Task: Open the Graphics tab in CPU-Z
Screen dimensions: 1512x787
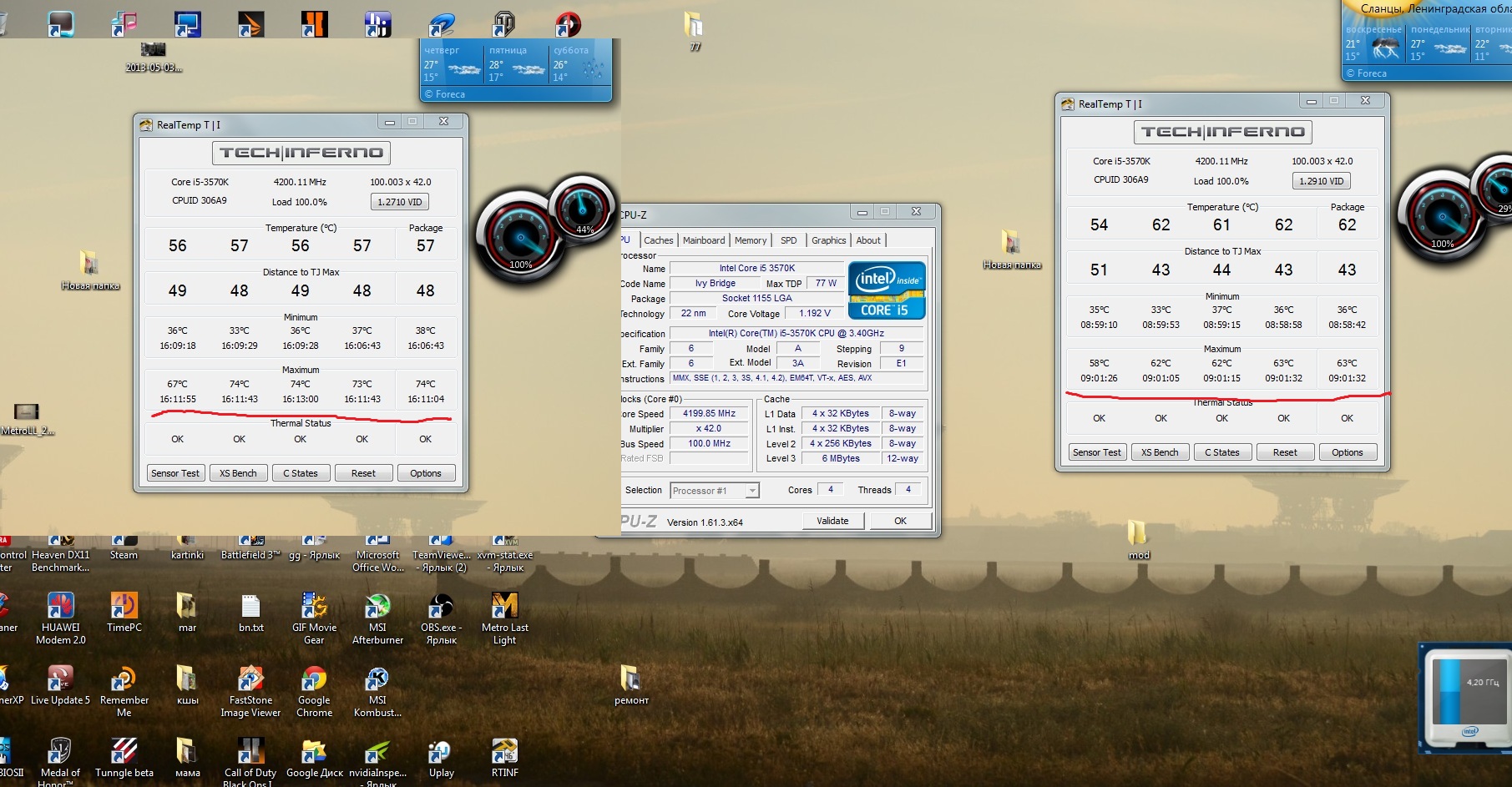Action: (x=828, y=240)
